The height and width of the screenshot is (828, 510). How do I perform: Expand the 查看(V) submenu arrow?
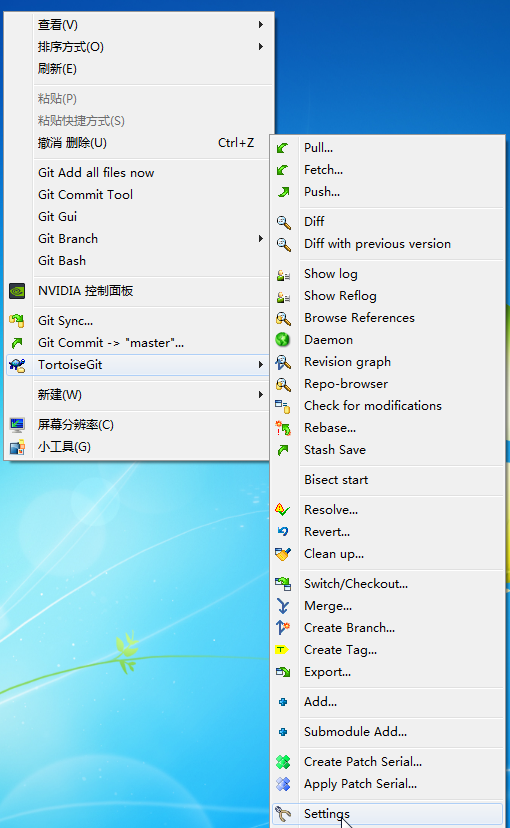point(261,24)
